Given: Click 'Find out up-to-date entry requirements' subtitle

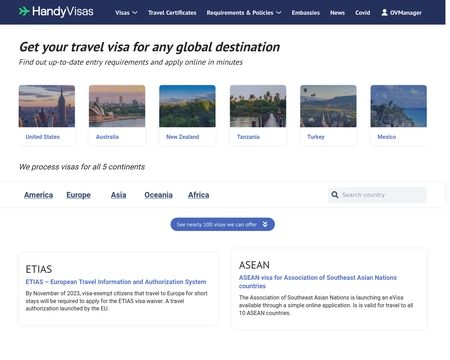Looking at the screenshot, I should pos(131,62).
